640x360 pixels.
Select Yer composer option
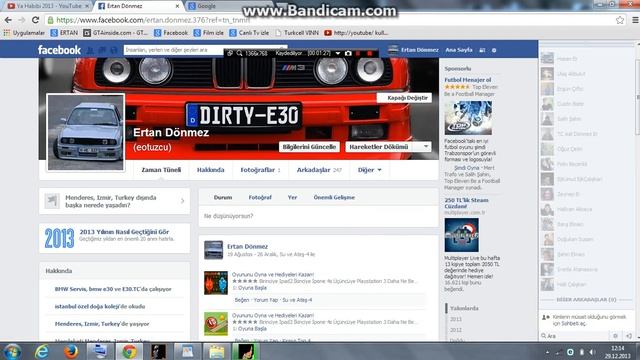click(x=292, y=197)
